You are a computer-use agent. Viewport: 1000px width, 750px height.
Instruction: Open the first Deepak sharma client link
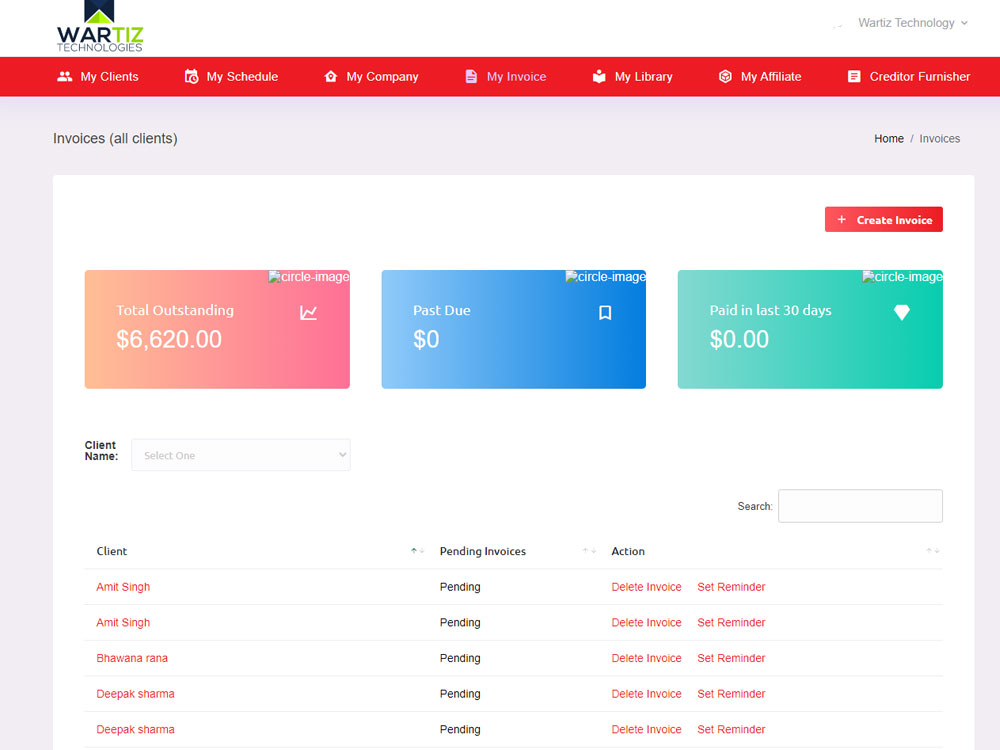tap(135, 694)
